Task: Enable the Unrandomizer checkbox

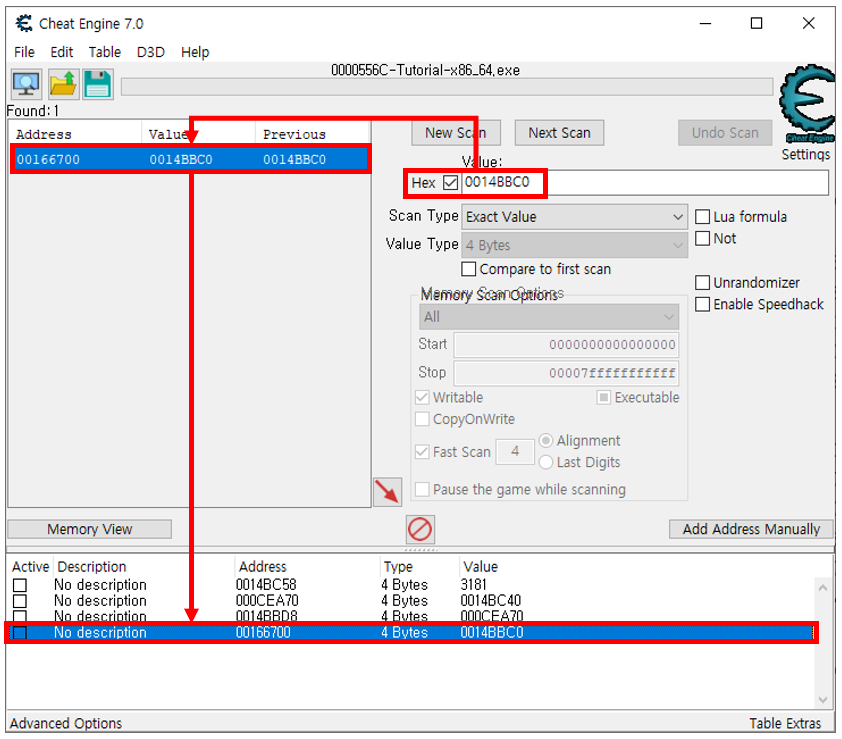Action: pyautogui.click(x=702, y=282)
